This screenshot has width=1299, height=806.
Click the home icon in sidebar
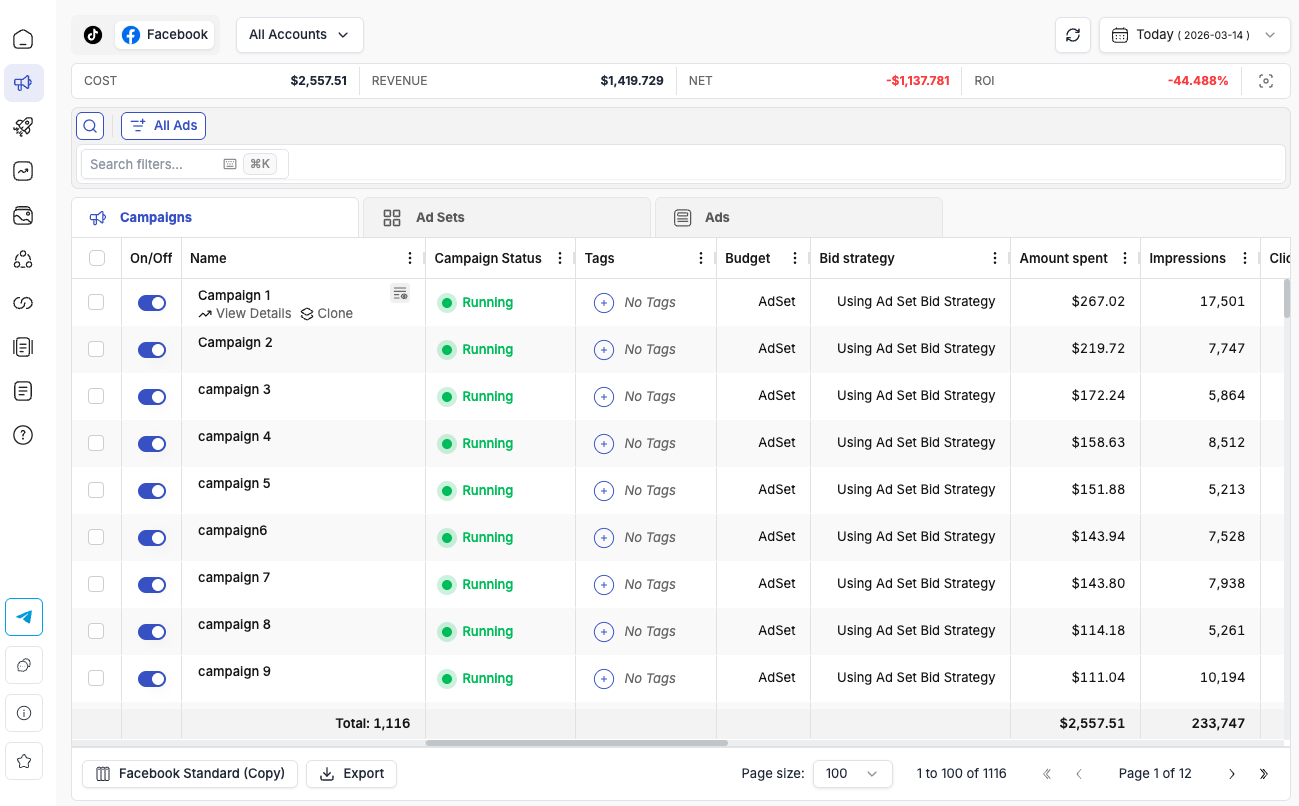(23, 40)
